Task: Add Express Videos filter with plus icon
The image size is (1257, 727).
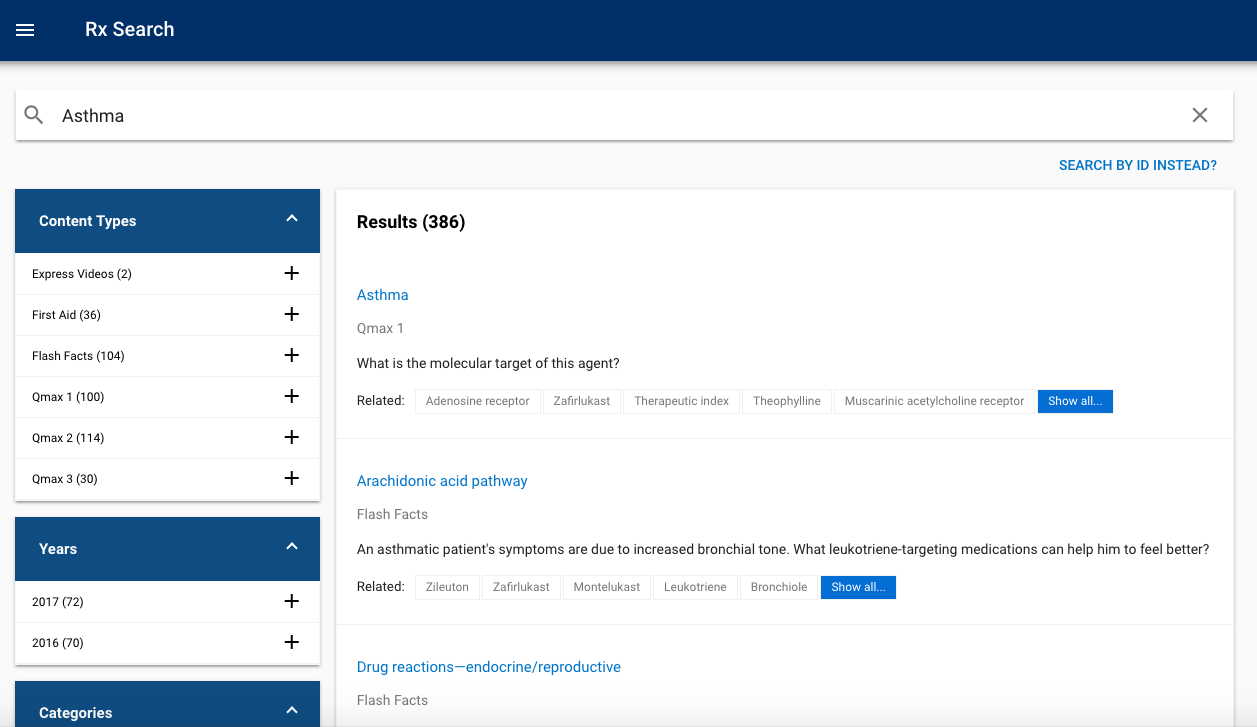Action: tap(292, 273)
